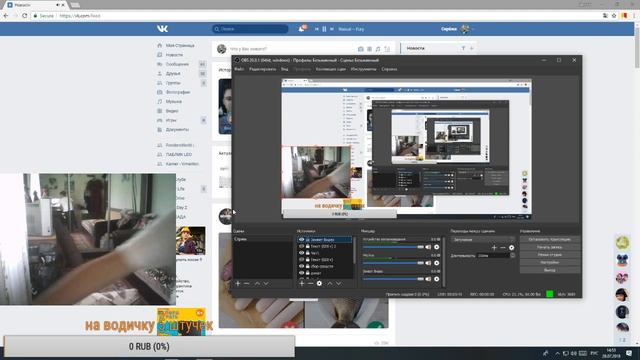Bookmark page with star in Chrome address bar
The width and height of the screenshot is (640, 360).
click(614, 16)
